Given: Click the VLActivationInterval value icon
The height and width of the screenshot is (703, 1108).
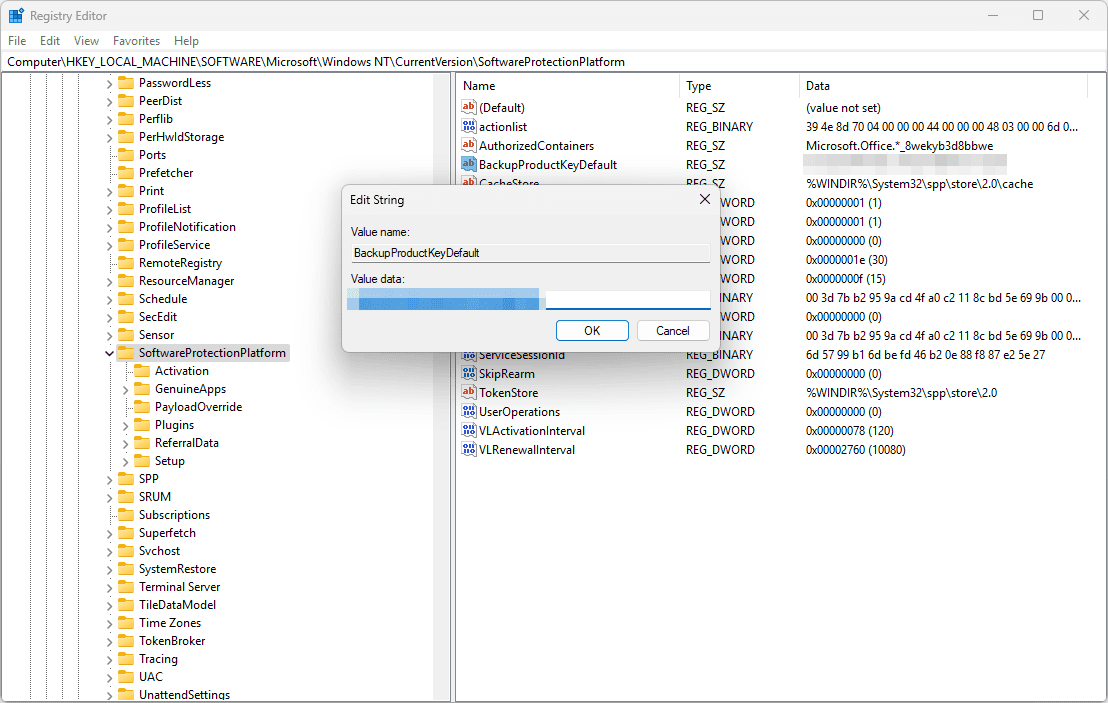Looking at the screenshot, I should 469,431.
